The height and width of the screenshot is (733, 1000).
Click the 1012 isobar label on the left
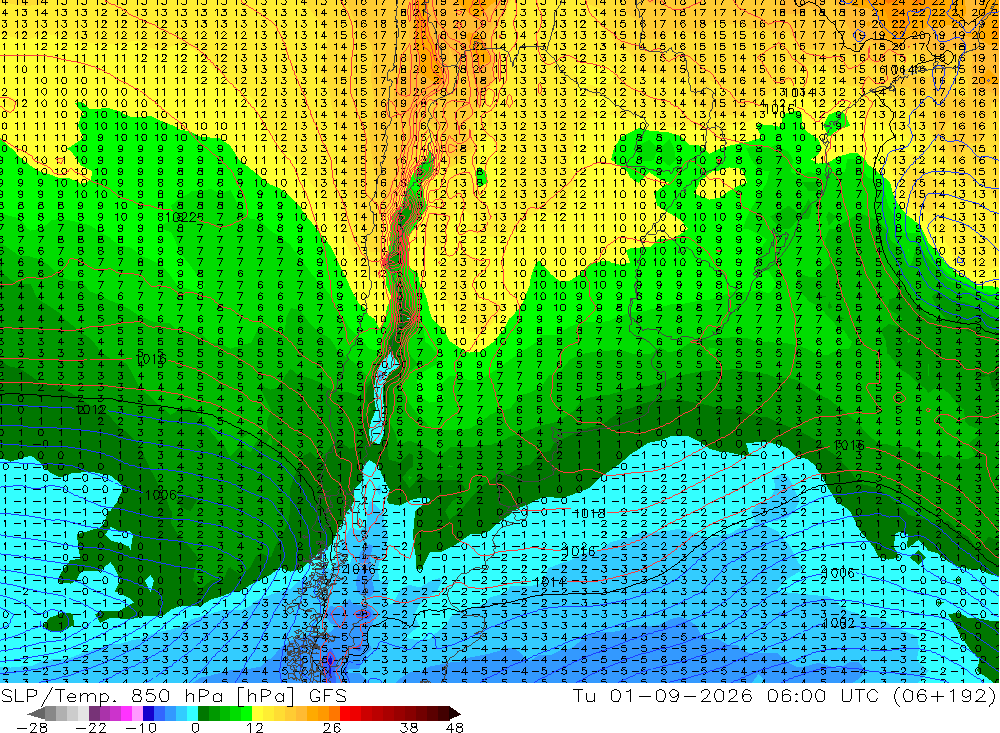[x=91, y=410]
